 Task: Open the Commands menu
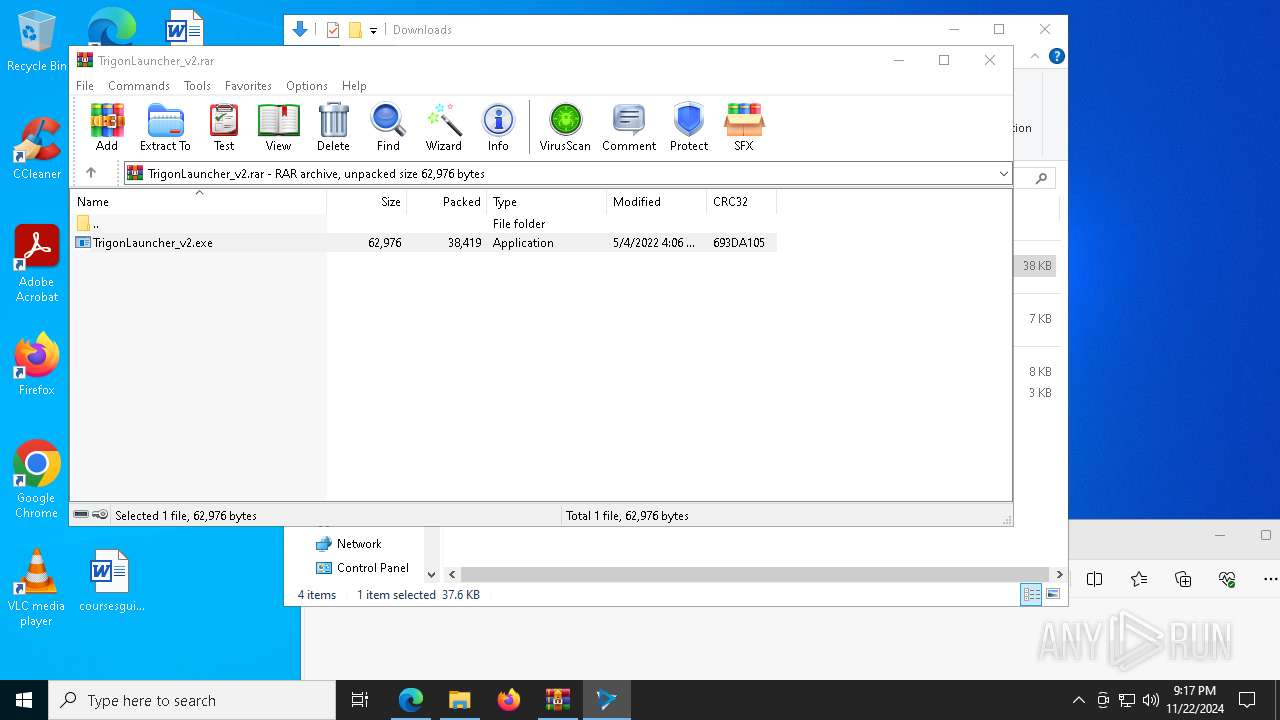(139, 86)
